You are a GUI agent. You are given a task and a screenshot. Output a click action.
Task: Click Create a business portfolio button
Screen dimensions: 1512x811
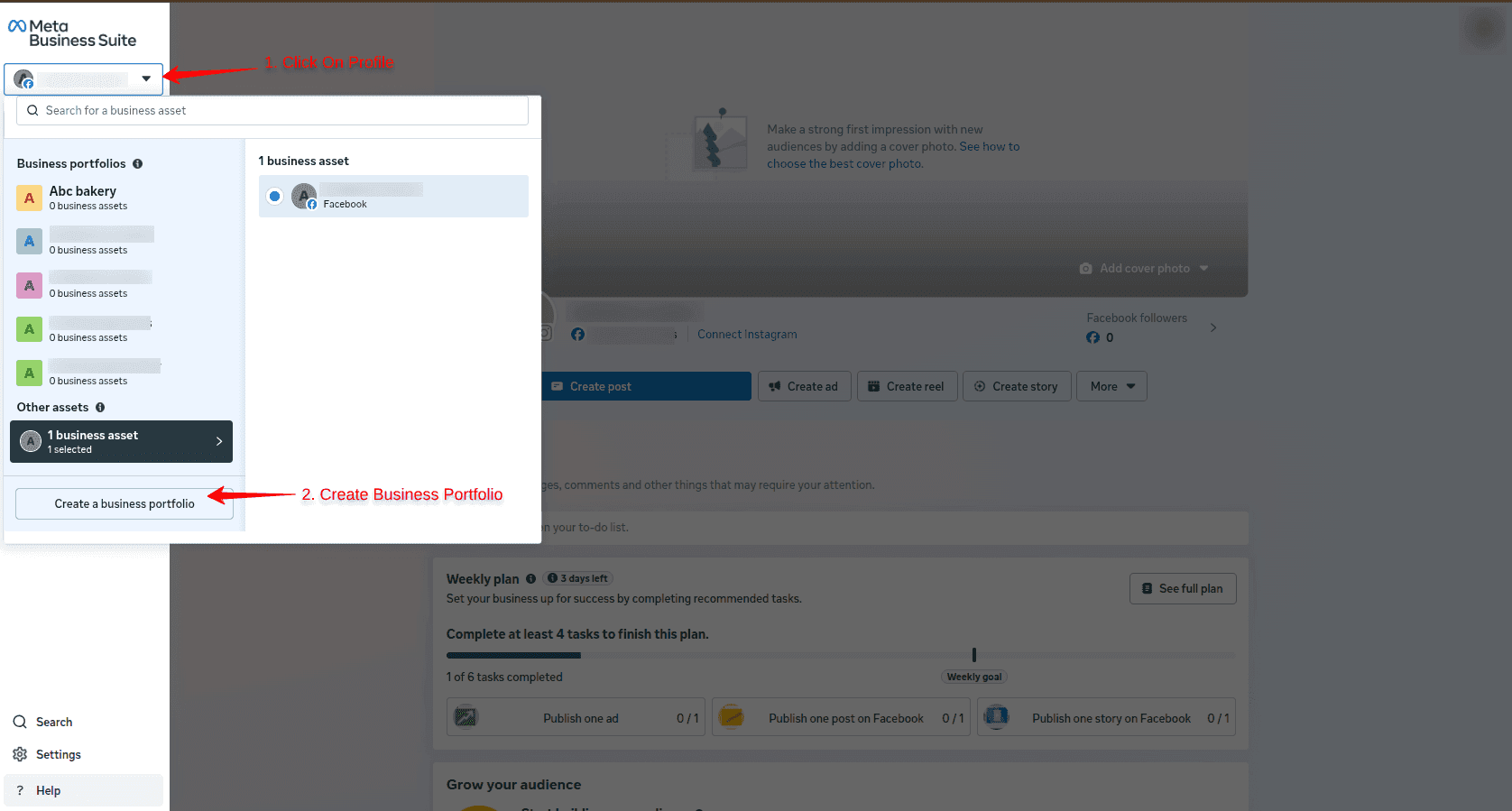tap(124, 503)
